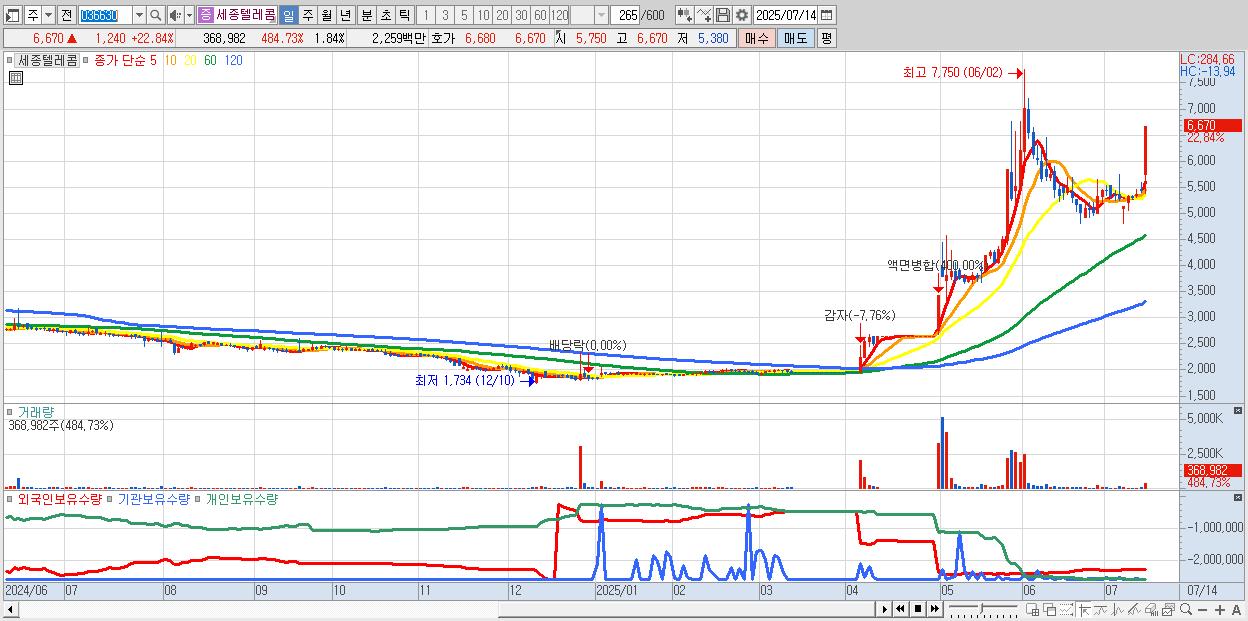This screenshot has height=621, width=1248.
Task: Choose the 20 interval button
Action: pos(502,15)
